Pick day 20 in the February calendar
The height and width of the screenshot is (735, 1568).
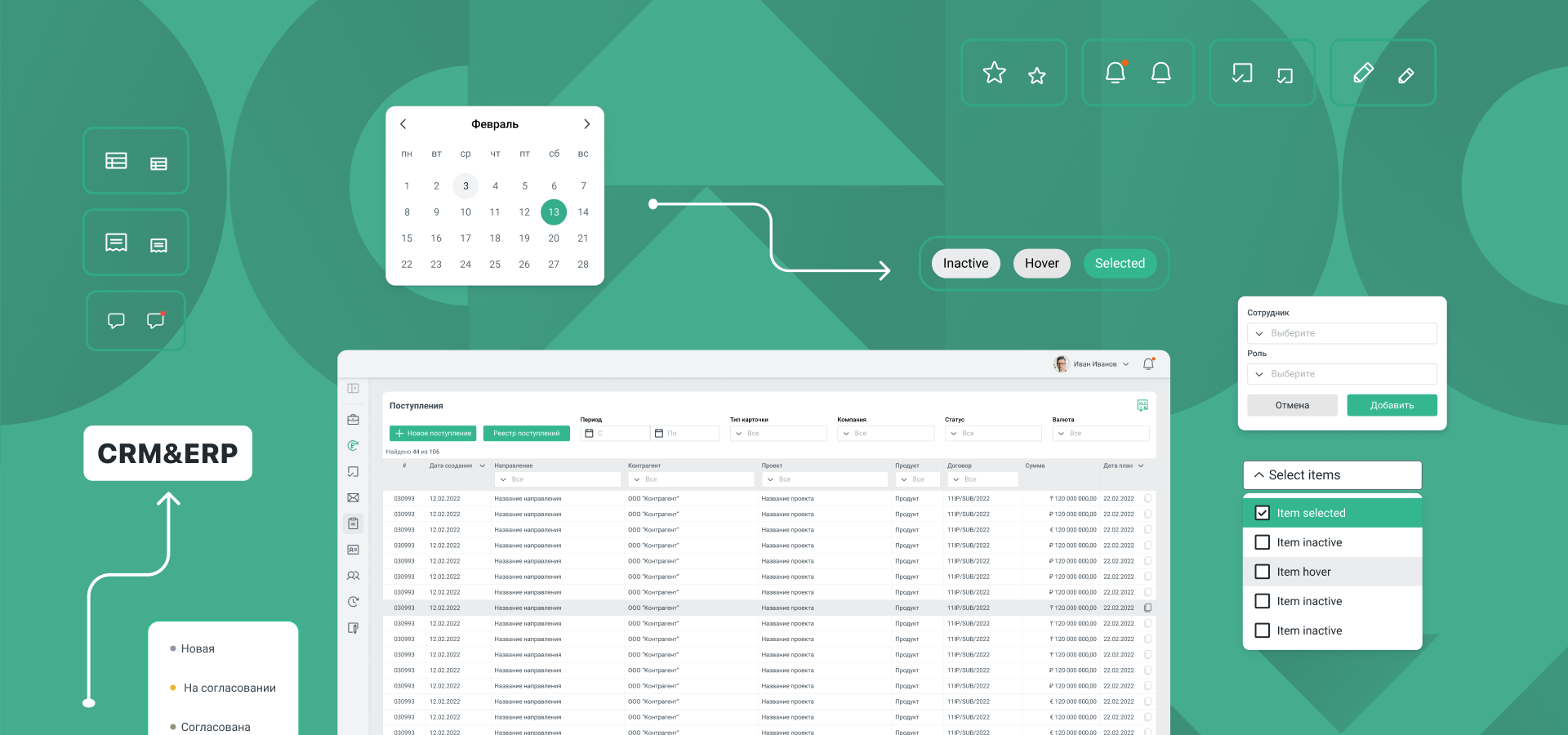pos(554,238)
